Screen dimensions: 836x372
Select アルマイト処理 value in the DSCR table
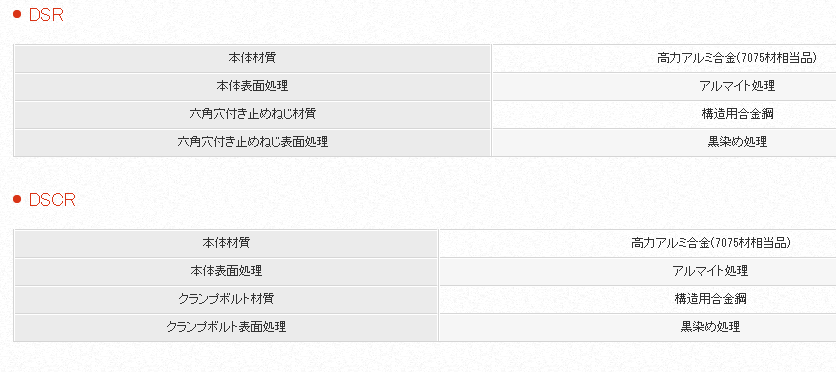pyautogui.click(x=711, y=271)
